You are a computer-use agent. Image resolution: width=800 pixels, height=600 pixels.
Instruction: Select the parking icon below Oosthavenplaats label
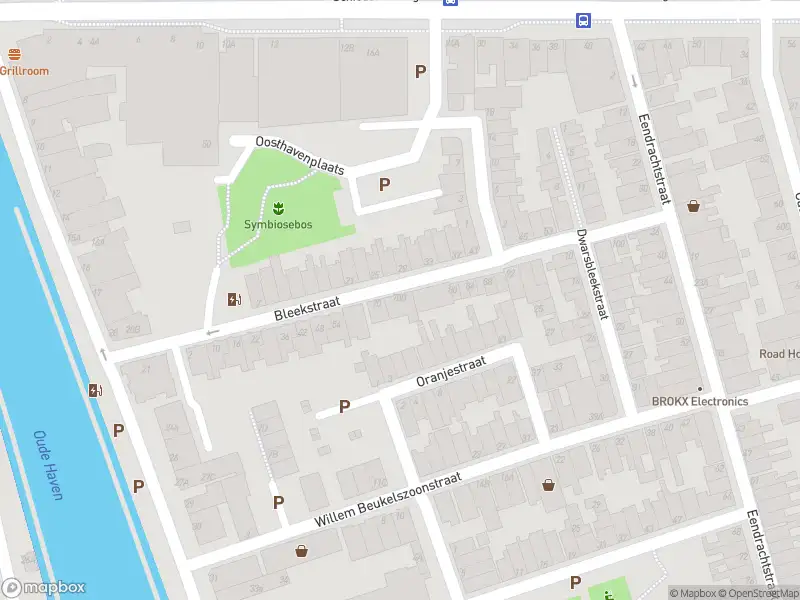(384, 184)
